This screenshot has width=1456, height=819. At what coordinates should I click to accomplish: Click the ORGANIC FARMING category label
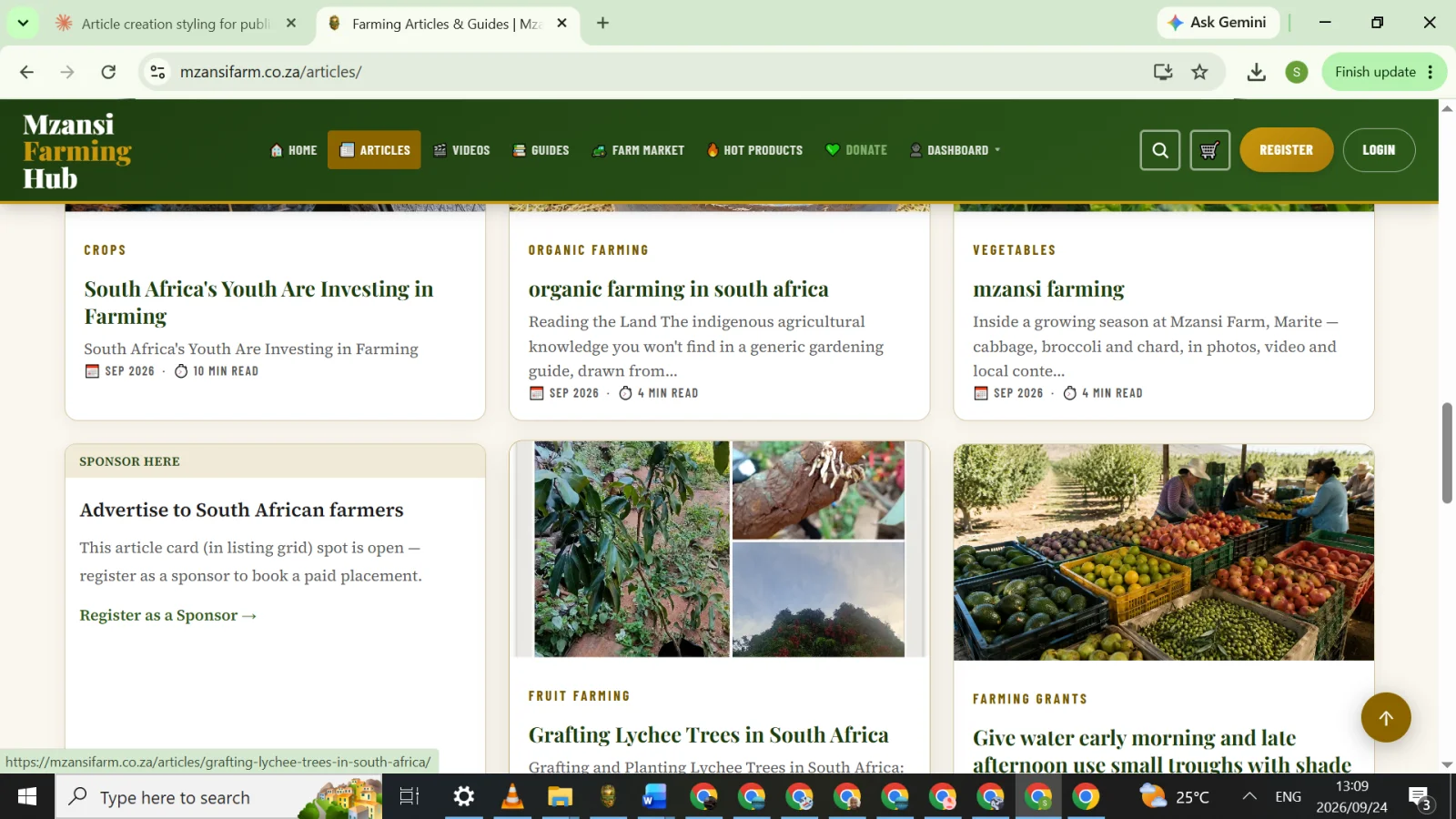coord(588,250)
